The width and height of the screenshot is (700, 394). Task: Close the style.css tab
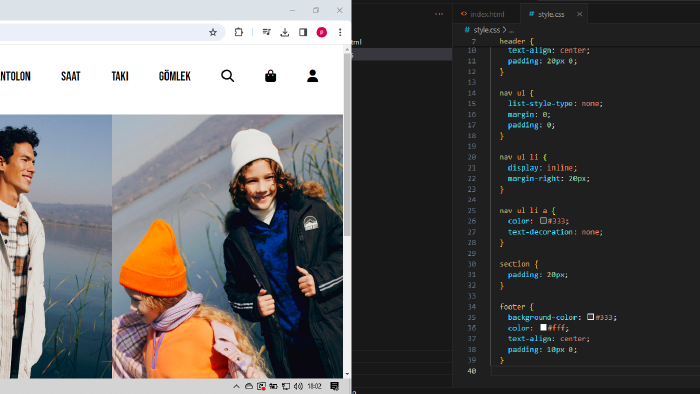579,14
